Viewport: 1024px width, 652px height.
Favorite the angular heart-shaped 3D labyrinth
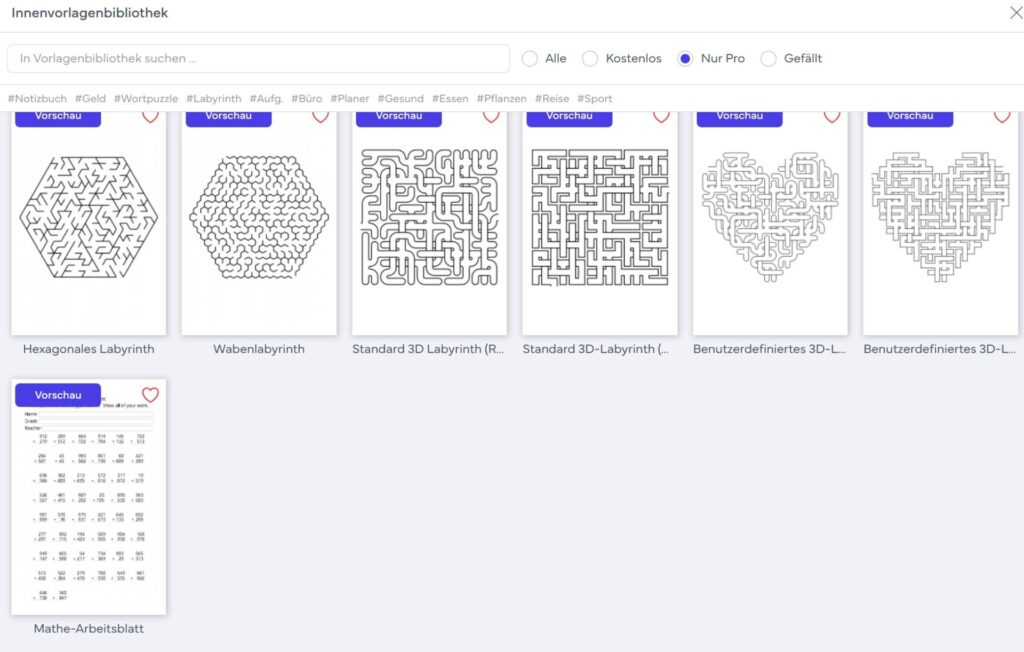click(1002, 117)
